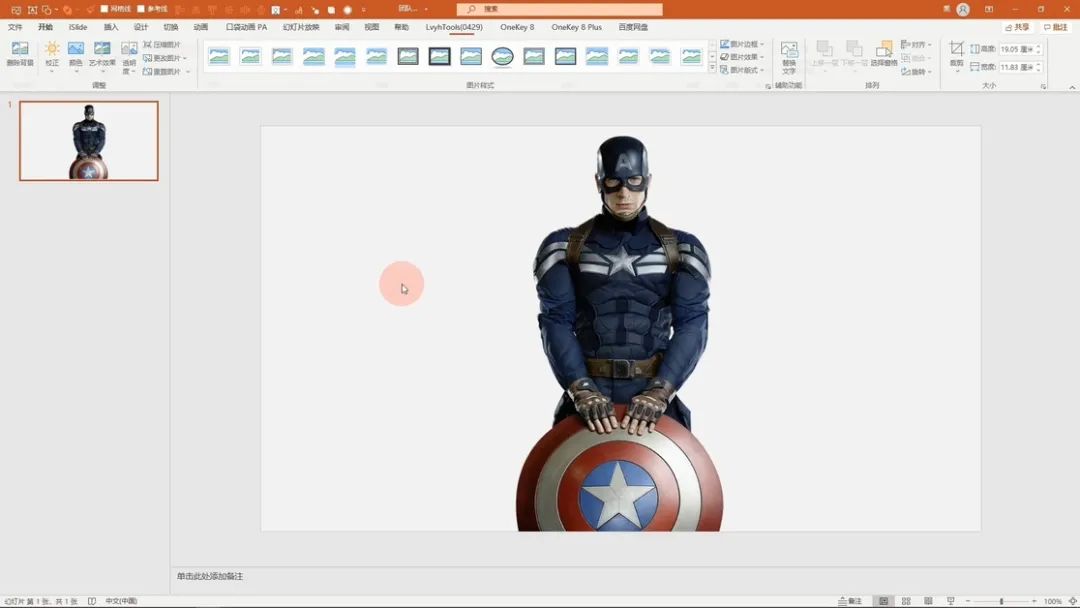Screen dimensions: 1080x608
Task: Click the zoom slider in status bar
Action: pos(1002,601)
